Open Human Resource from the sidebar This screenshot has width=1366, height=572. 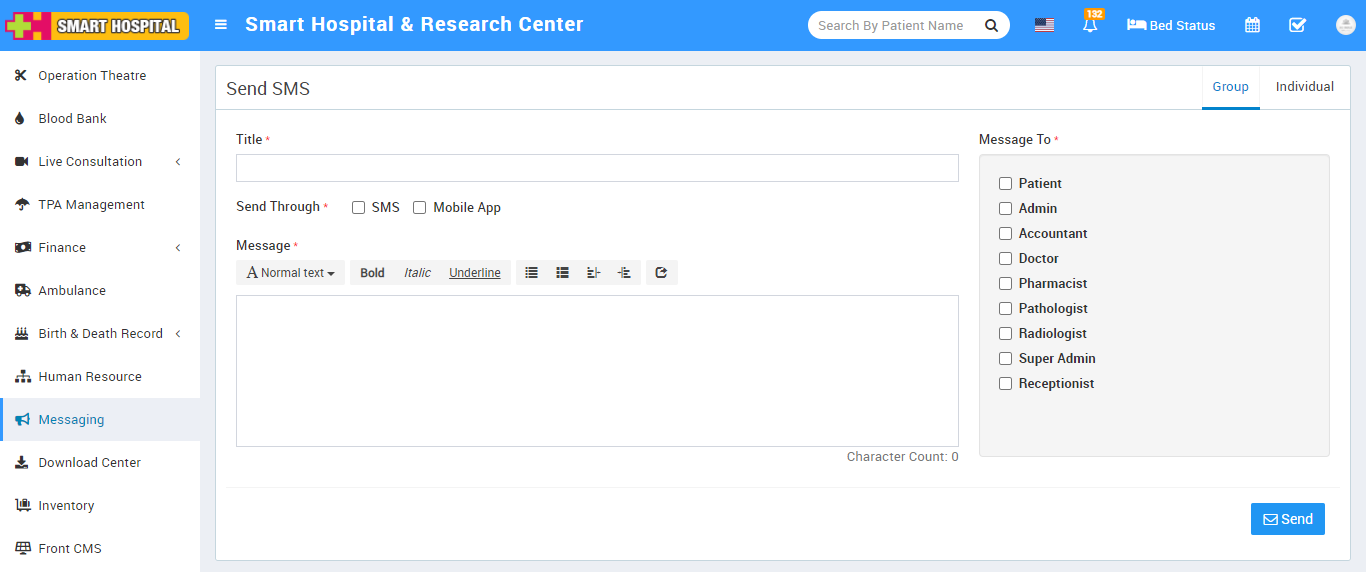coord(90,377)
